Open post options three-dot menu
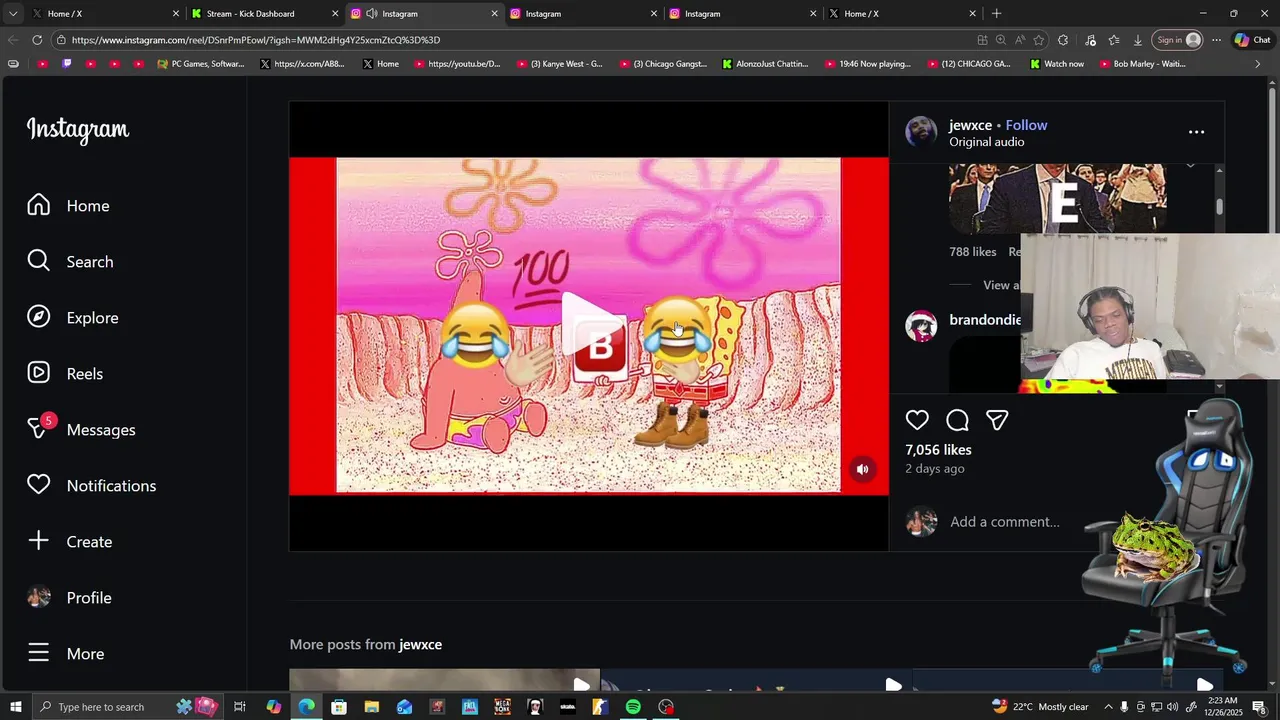 pyautogui.click(x=1196, y=132)
